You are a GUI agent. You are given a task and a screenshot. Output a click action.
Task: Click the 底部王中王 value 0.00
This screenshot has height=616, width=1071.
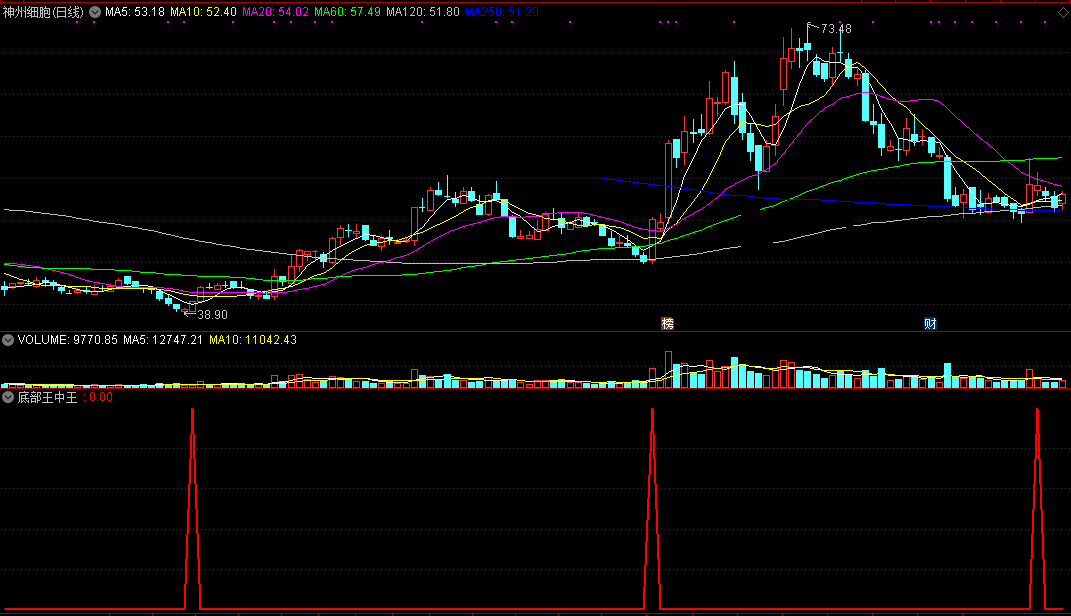pyautogui.click(x=100, y=397)
